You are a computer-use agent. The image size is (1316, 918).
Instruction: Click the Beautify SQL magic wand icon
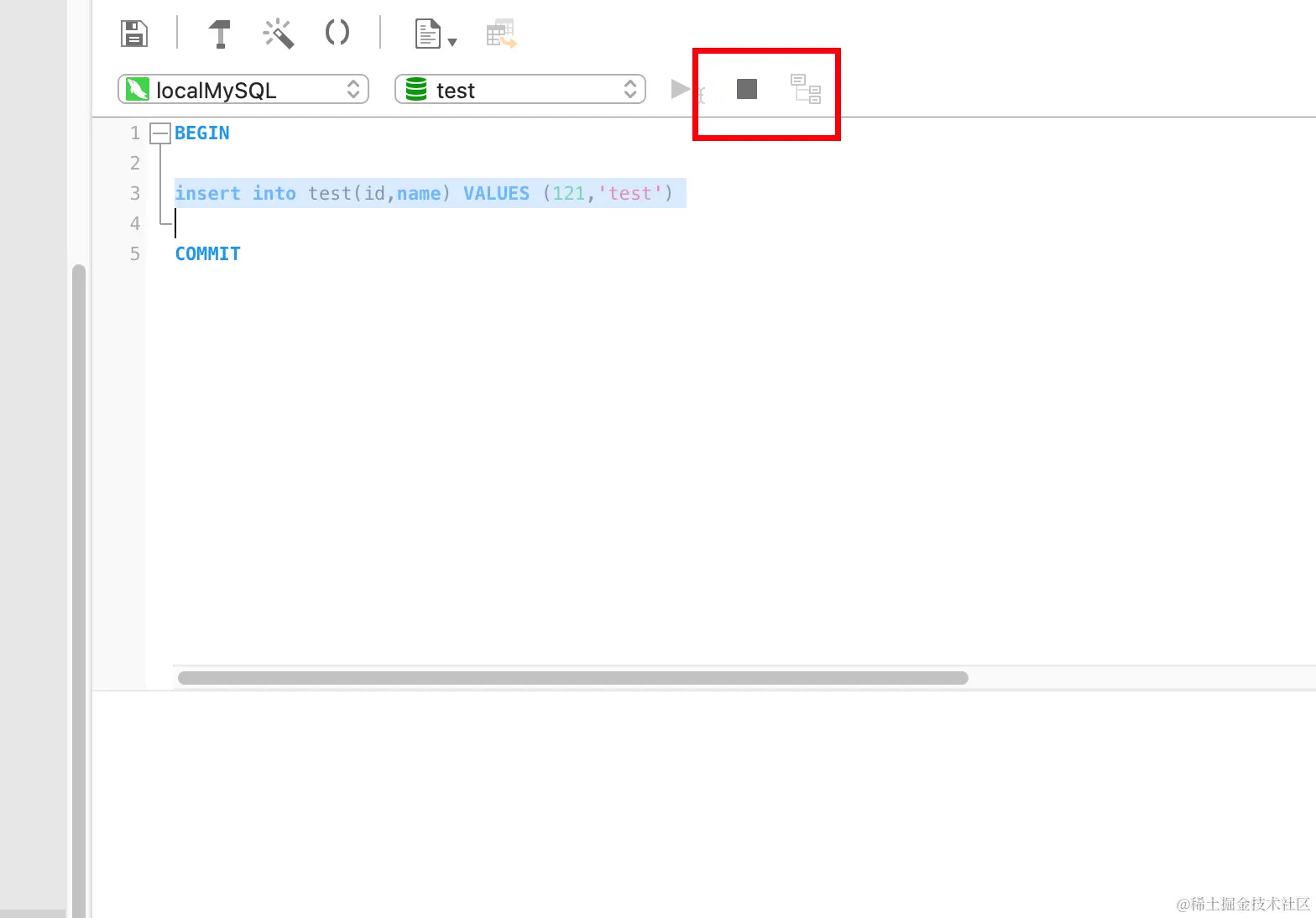[279, 34]
